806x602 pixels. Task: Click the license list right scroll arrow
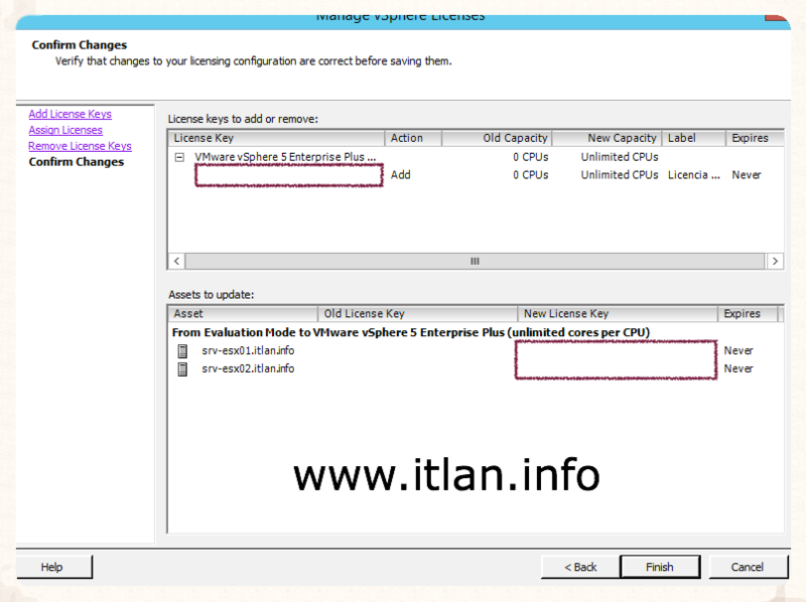pyautogui.click(x=774, y=260)
